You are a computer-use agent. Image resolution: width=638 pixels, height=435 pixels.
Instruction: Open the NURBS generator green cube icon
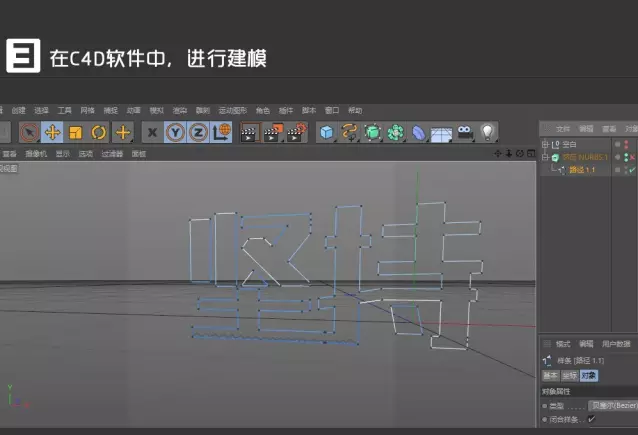click(372, 132)
